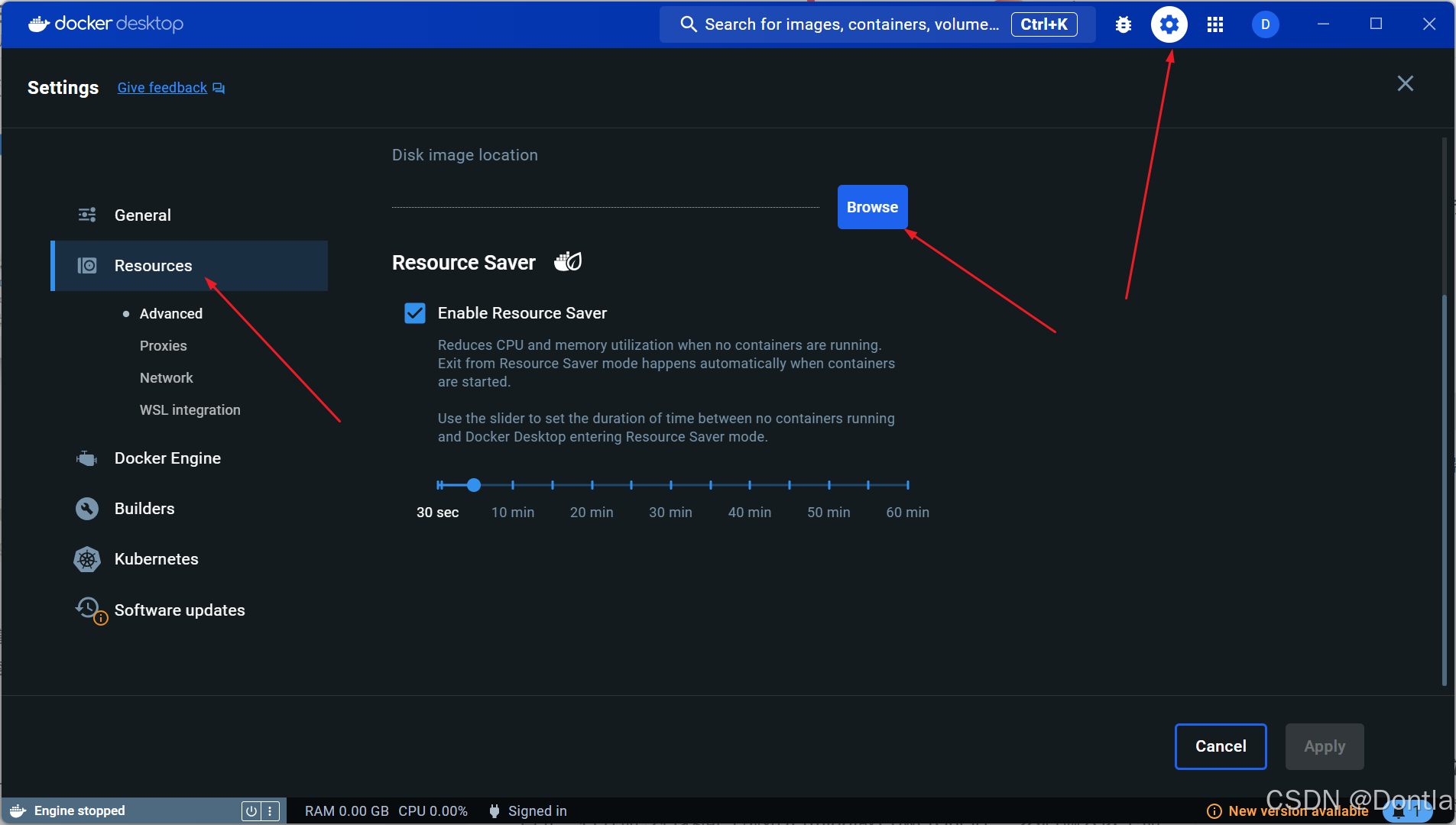Screen dimensions: 1456x825
Task: Click the 10 min slider label
Action: point(513,513)
